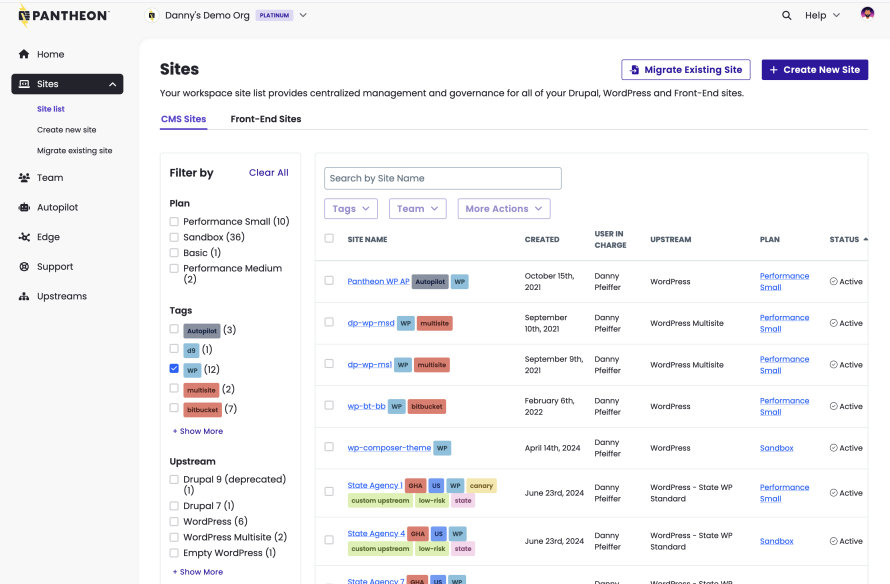The width and height of the screenshot is (890, 584).
Task: Sort by the STATUS column arrow
Action: [866, 240]
